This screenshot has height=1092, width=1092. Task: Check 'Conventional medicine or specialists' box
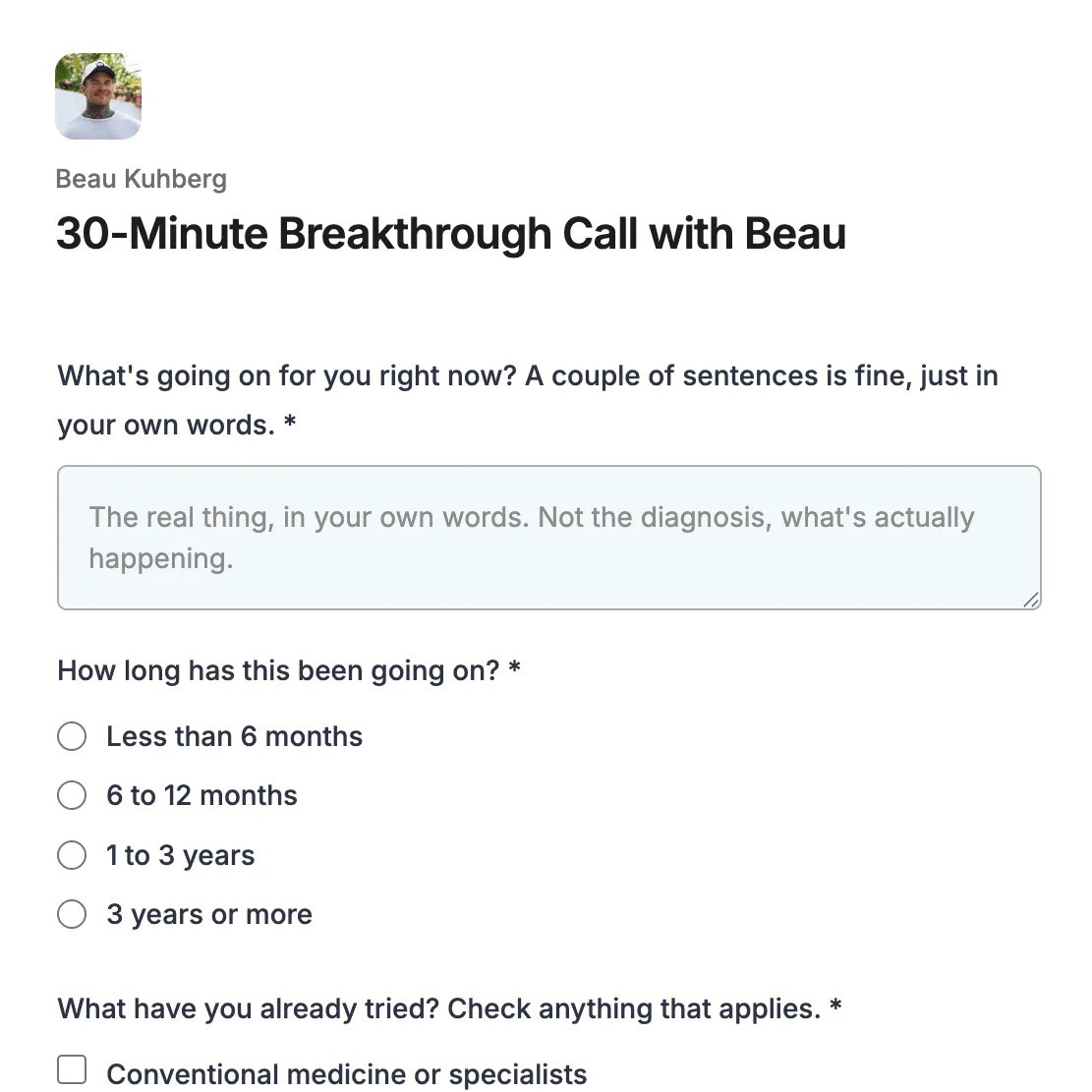tap(72, 1069)
